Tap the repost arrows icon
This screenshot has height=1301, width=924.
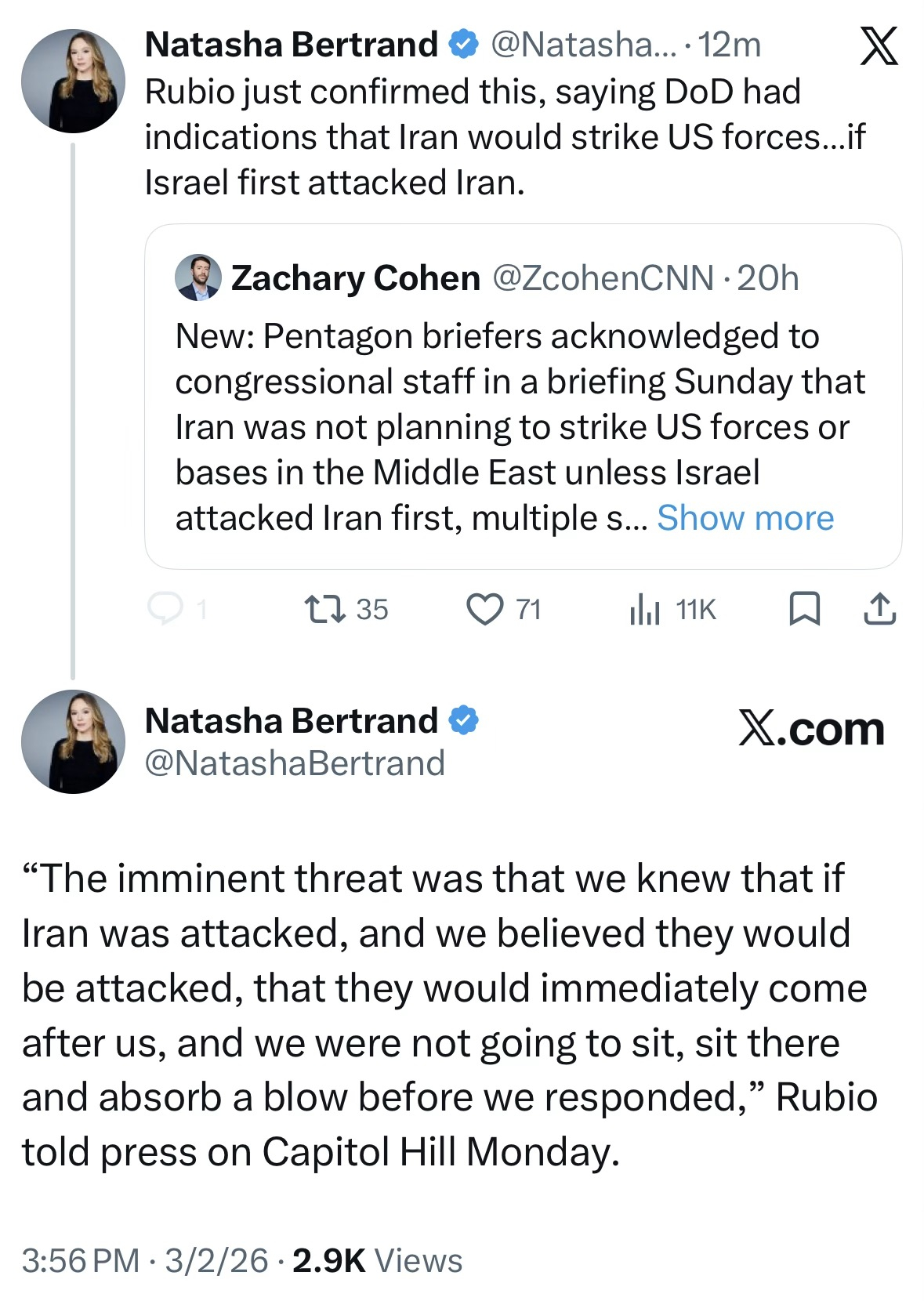click(x=325, y=609)
